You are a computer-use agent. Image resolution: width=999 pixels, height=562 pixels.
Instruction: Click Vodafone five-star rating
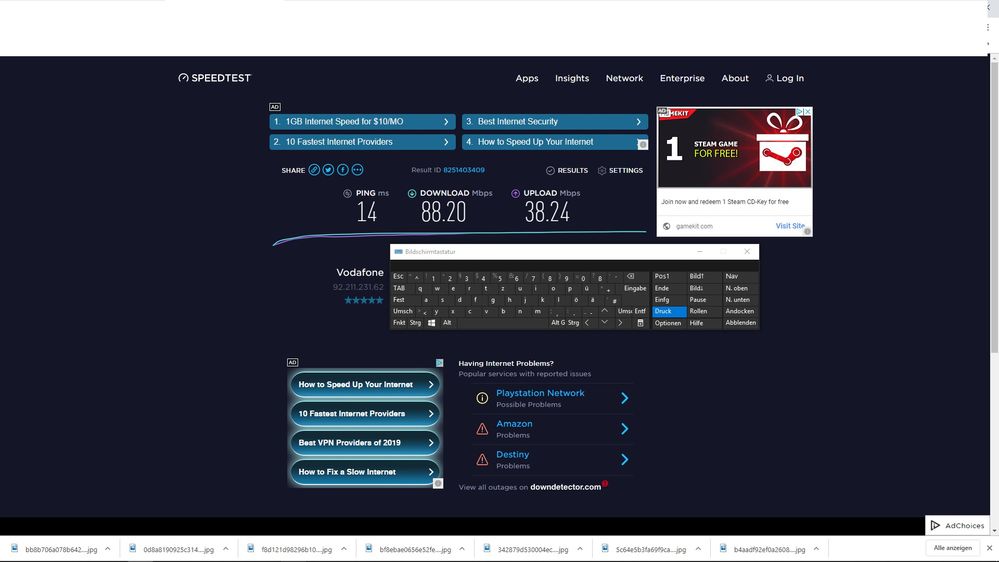pos(364,300)
